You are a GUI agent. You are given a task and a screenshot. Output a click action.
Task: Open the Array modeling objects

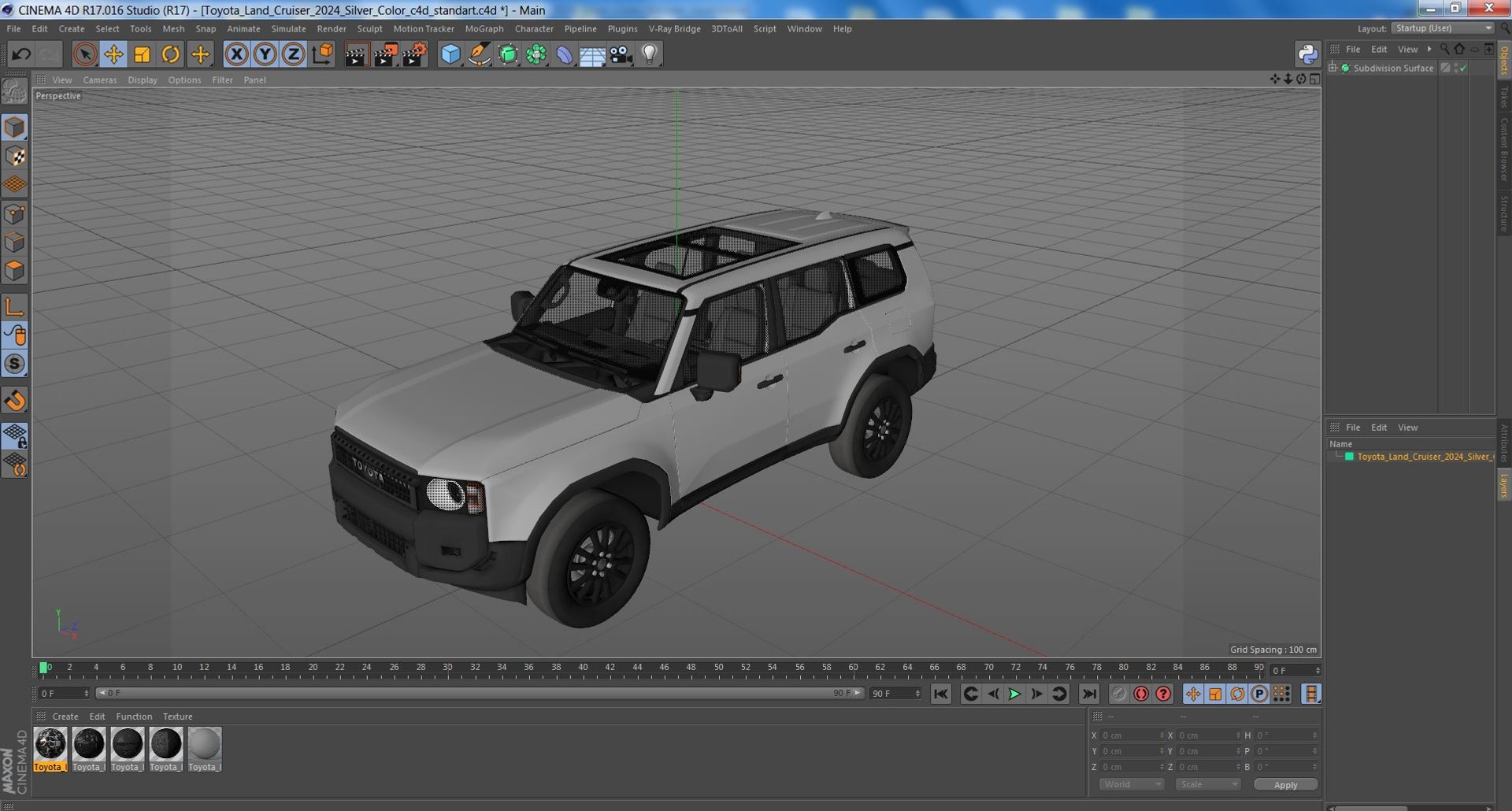click(536, 54)
